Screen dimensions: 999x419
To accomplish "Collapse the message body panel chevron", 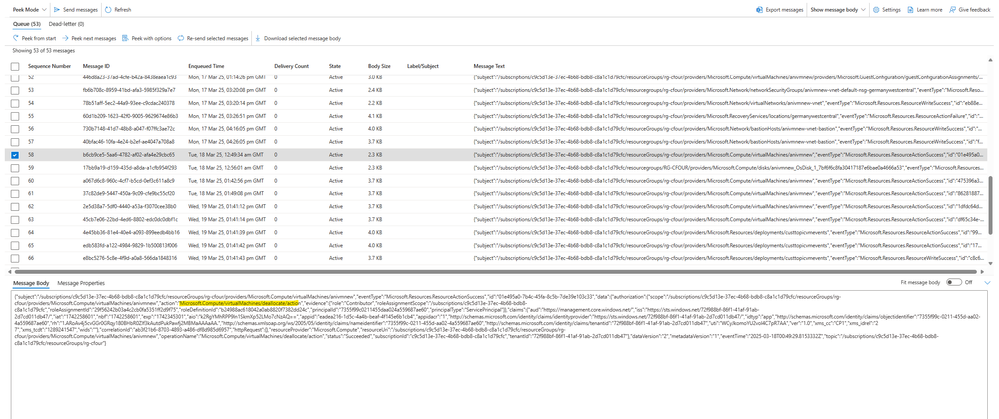I will click(988, 282).
